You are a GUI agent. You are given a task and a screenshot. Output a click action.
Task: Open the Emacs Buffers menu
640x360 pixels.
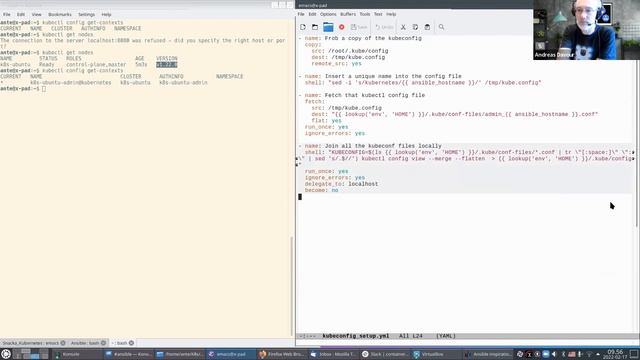(x=348, y=14)
